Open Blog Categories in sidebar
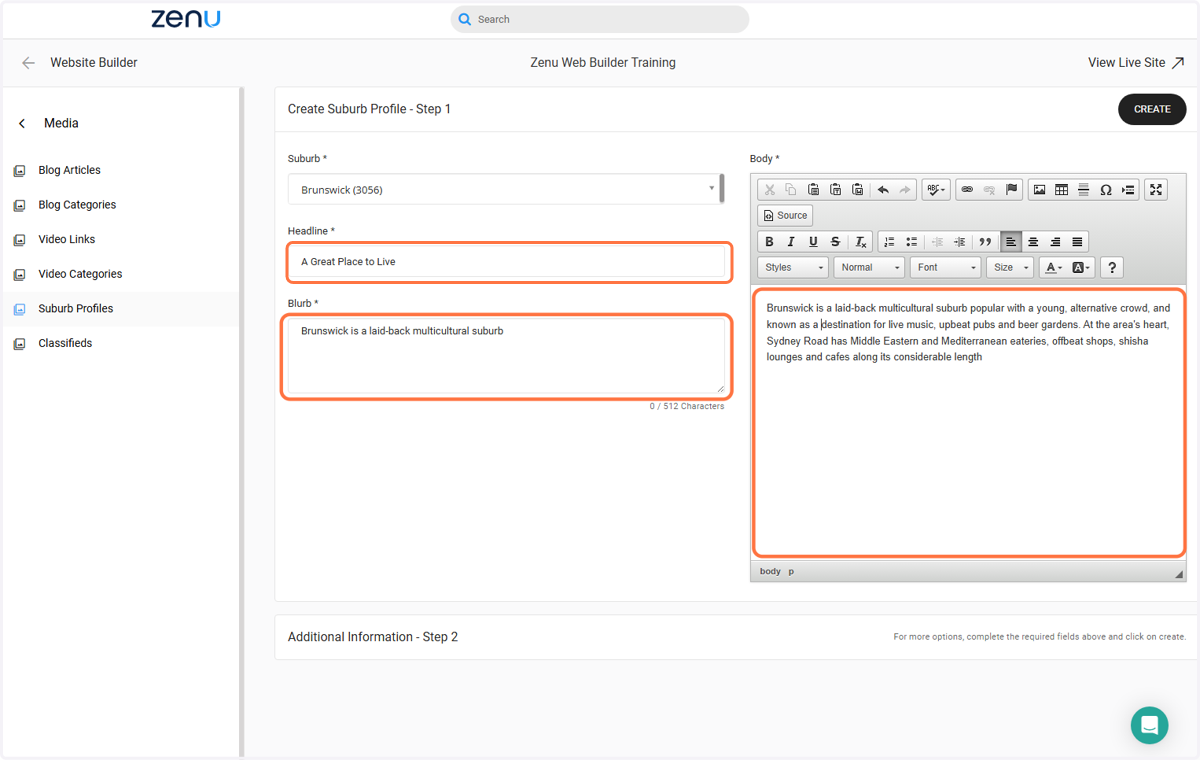Viewport: 1200px width, 760px height. pos(77,205)
